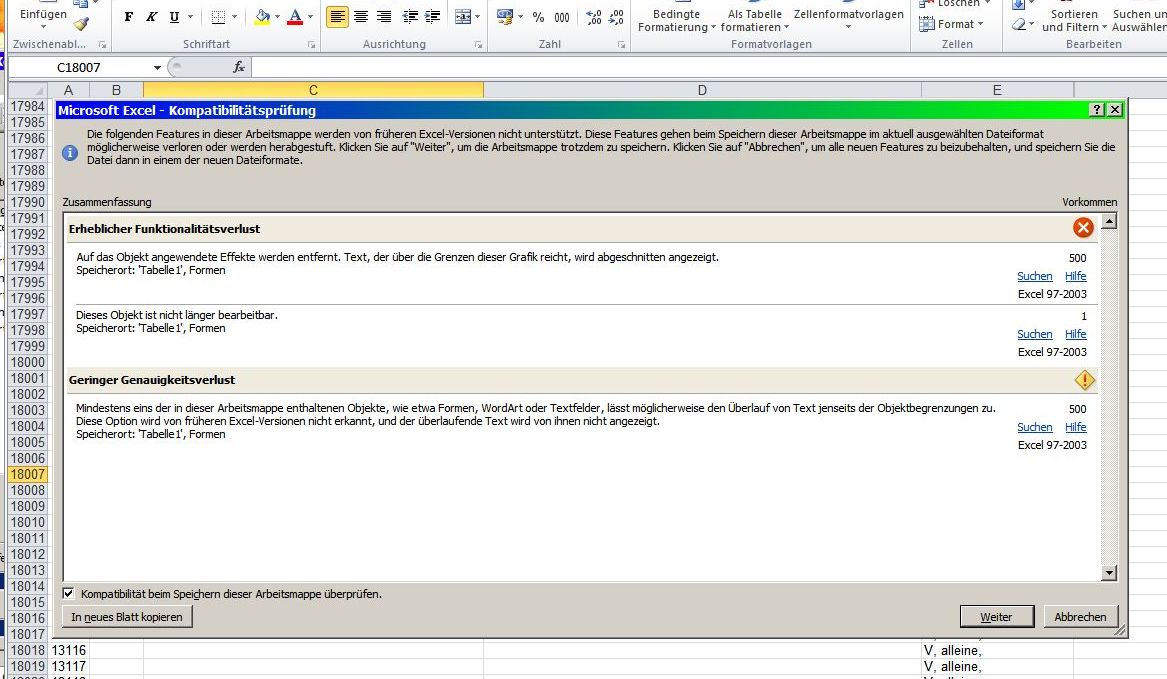This screenshot has height=679, width=1167.
Task: Increase indent in Ausrichtung group
Action: click(x=432, y=16)
